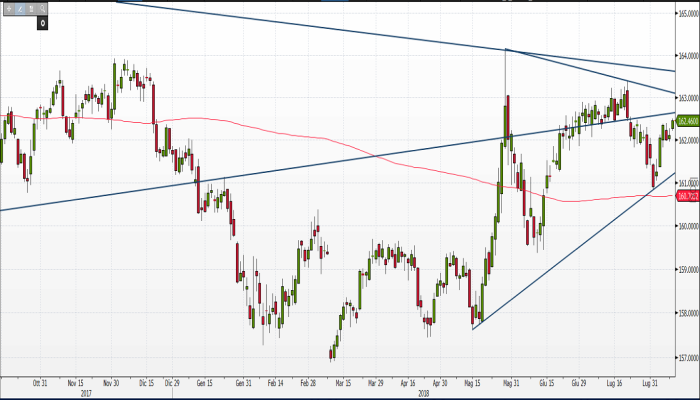The height and width of the screenshot is (400, 700).
Task: Click the green 162.4600 last price tag
Action: pyautogui.click(x=688, y=121)
